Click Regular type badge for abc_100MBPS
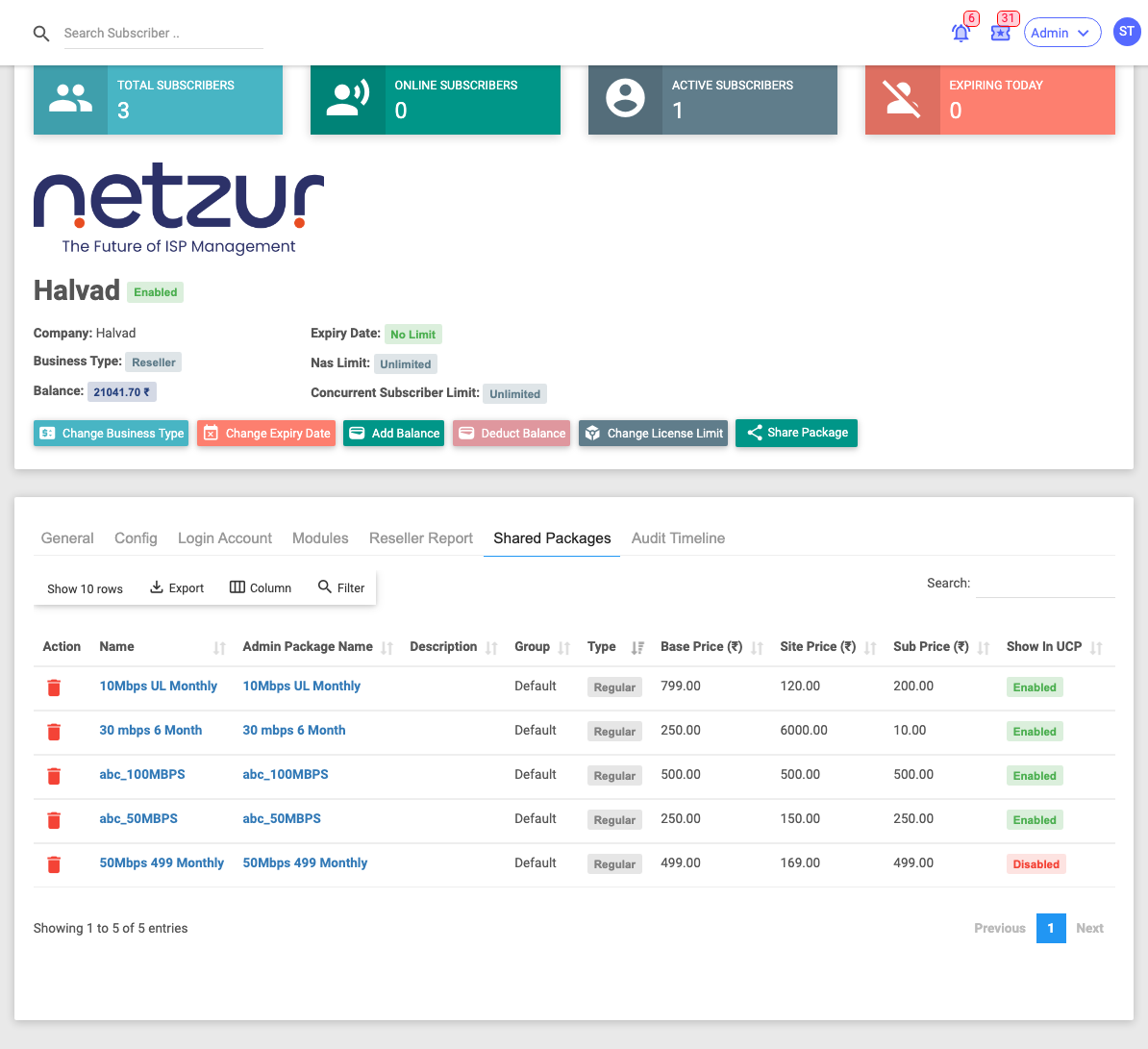This screenshot has width=1148, height=1049. (x=614, y=776)
